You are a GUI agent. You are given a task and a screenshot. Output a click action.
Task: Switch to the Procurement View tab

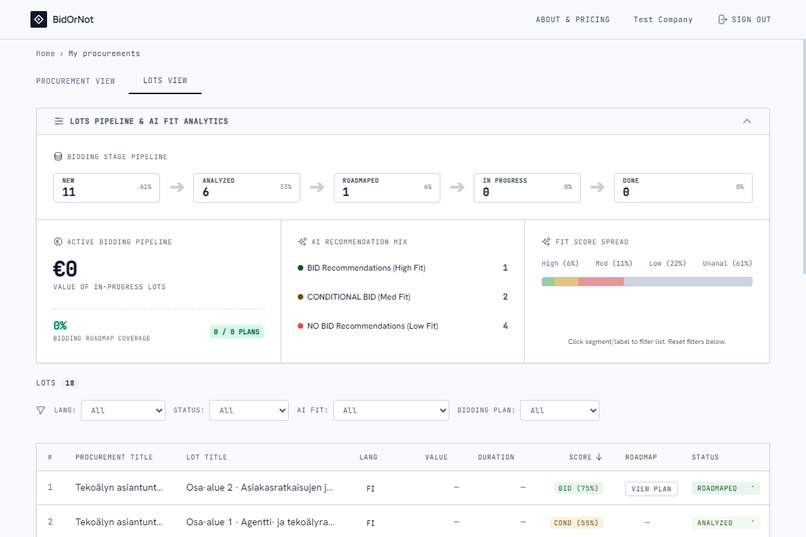pos(76,81)
